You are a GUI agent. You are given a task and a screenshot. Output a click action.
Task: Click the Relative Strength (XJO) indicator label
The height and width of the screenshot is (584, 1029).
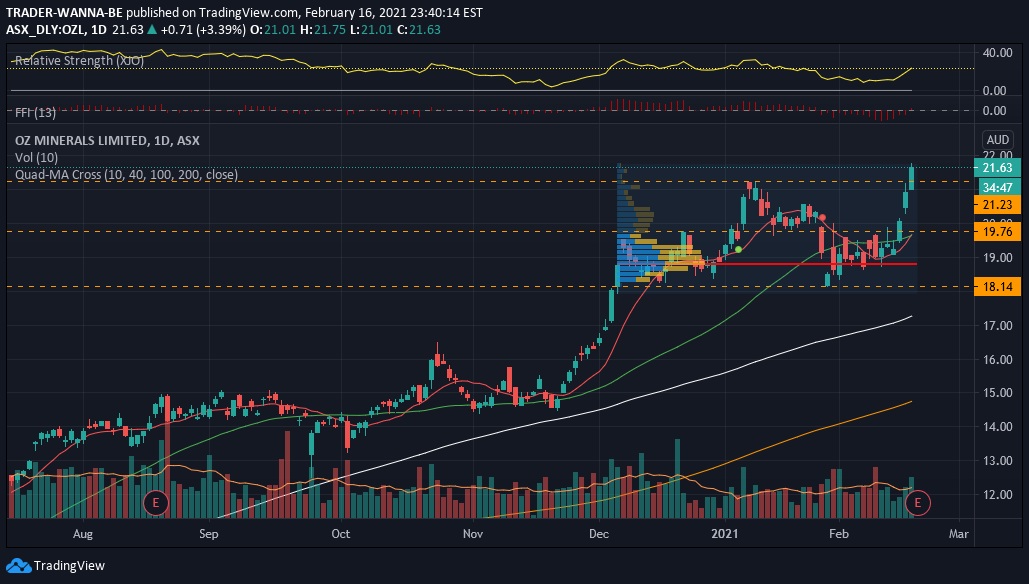tap(79, 60)
